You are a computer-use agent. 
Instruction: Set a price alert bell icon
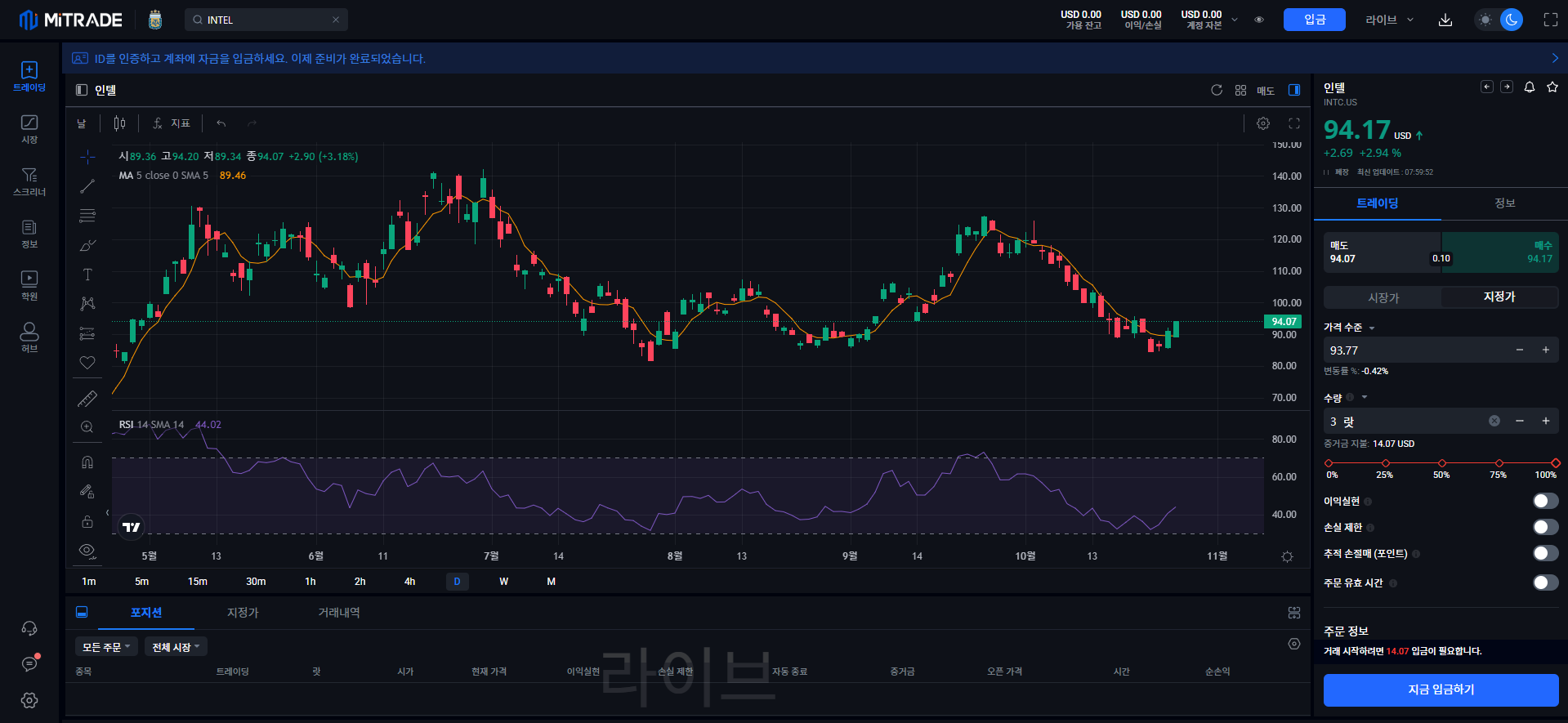[1530, 87]
